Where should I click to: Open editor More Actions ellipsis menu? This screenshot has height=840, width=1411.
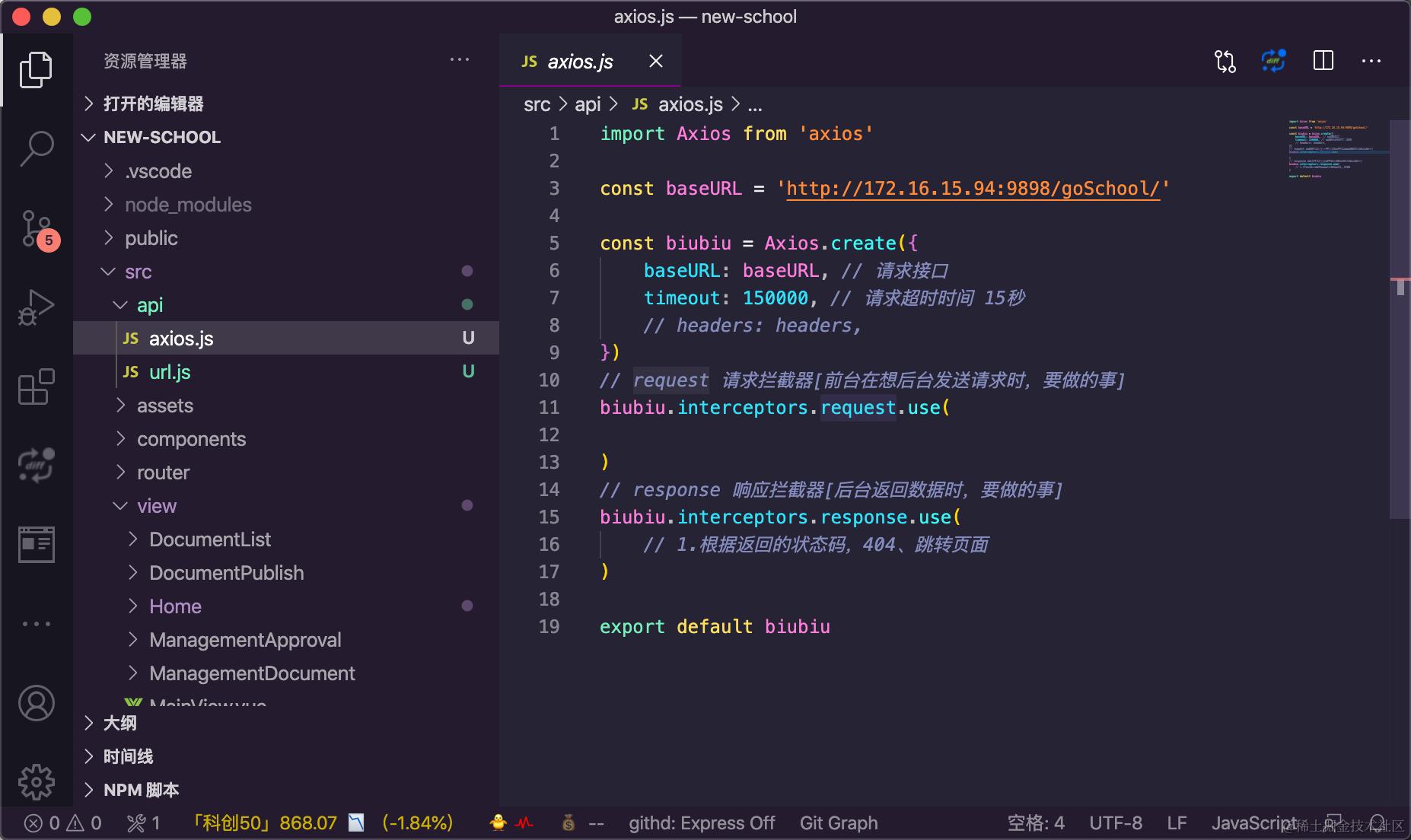pyautogui.click(x=1371, y=61)
